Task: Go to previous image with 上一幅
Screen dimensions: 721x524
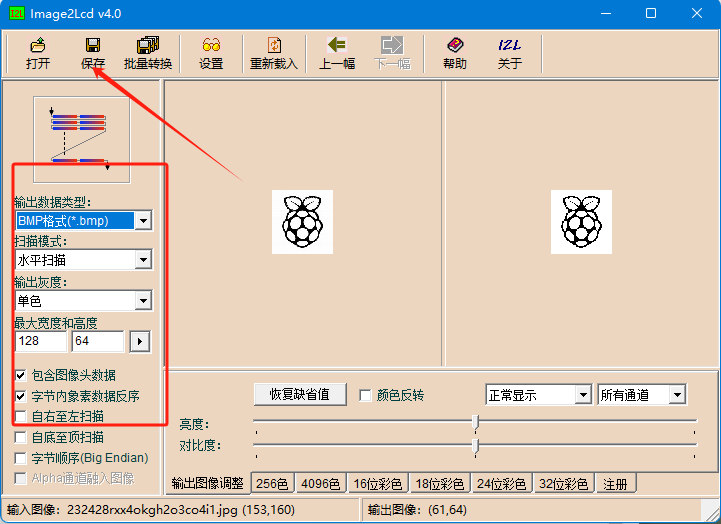Action: pos(337,53)
